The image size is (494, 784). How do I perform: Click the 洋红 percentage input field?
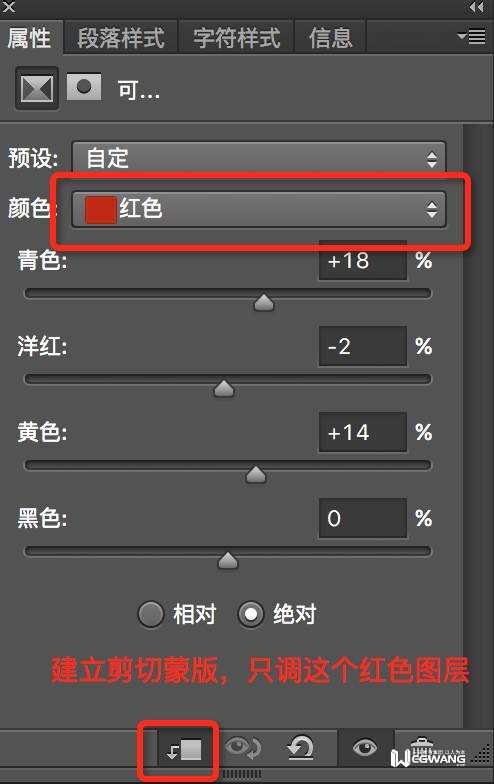click(x=362, y=346)
